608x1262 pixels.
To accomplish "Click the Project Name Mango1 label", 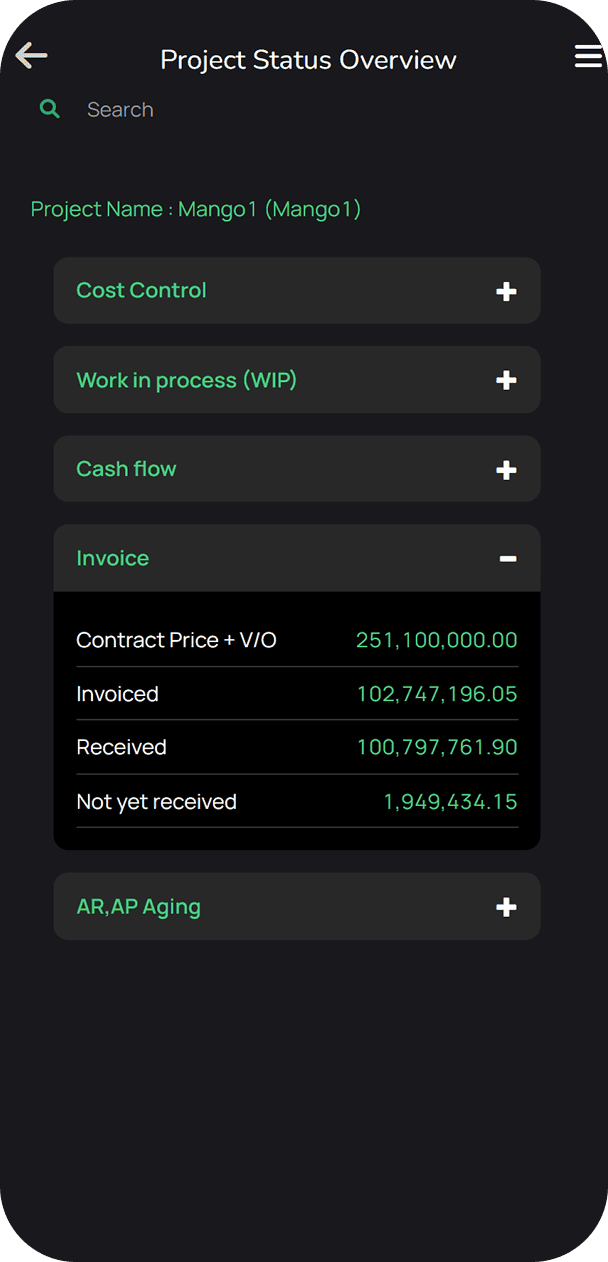I will coord(196,209).
